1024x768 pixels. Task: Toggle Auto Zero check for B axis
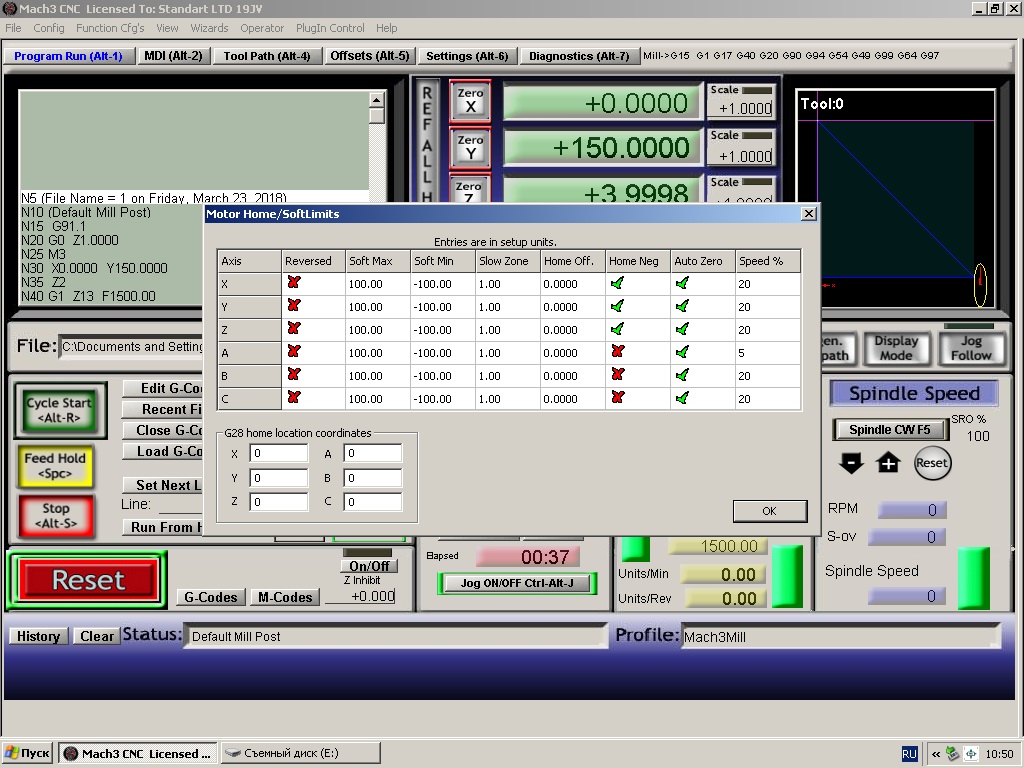682,374
